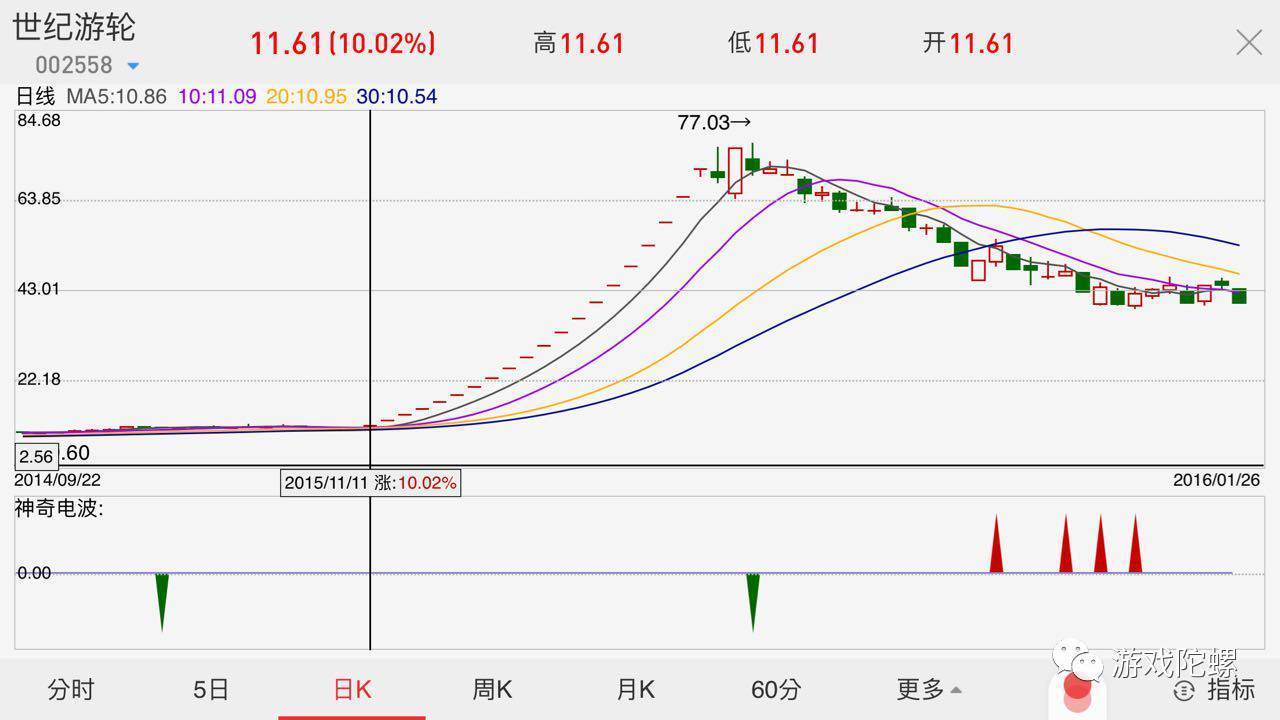Click the 84.68 axis value
The image size is (1280, 720).
[x=39, y=120]
